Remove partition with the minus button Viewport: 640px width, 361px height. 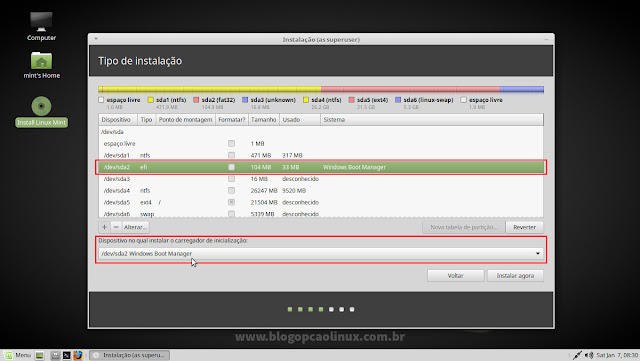click(x=116, y=227)
